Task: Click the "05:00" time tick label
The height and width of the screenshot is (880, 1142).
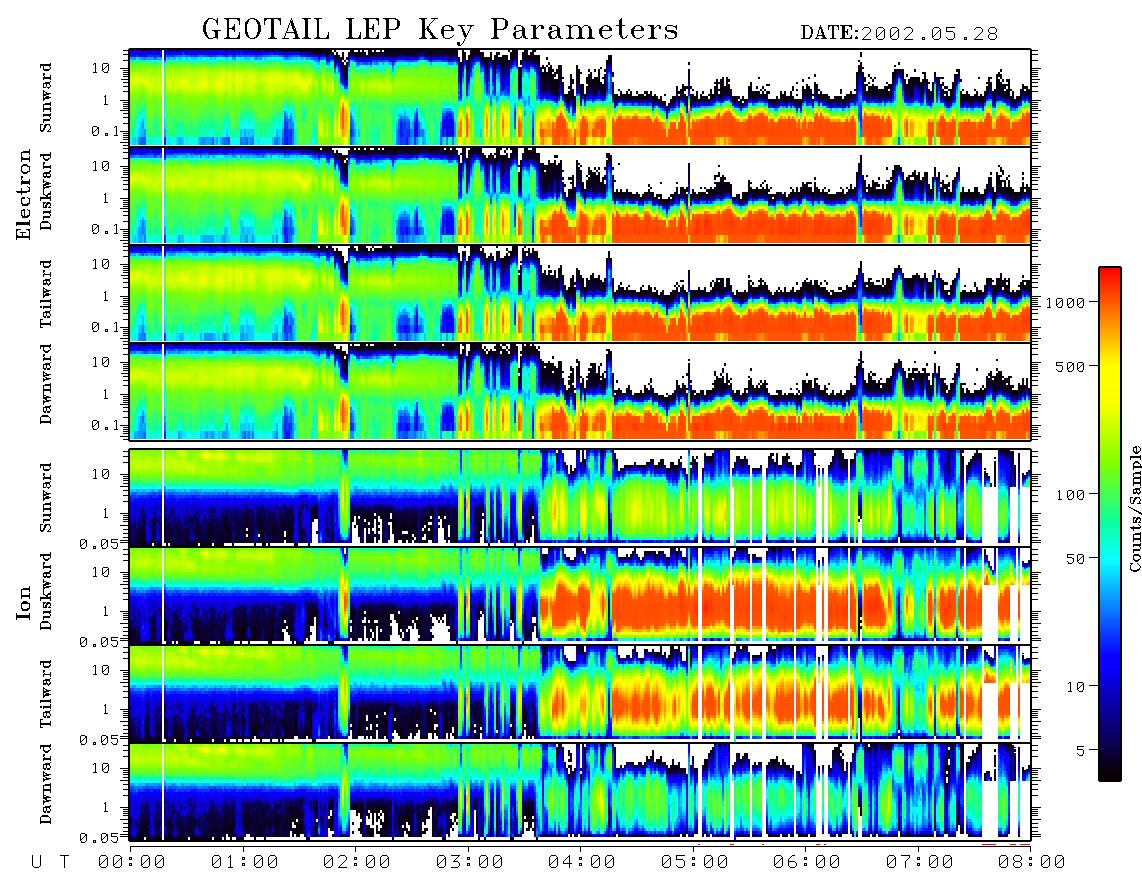Action: pyautogui.click(x=695, y=863)
